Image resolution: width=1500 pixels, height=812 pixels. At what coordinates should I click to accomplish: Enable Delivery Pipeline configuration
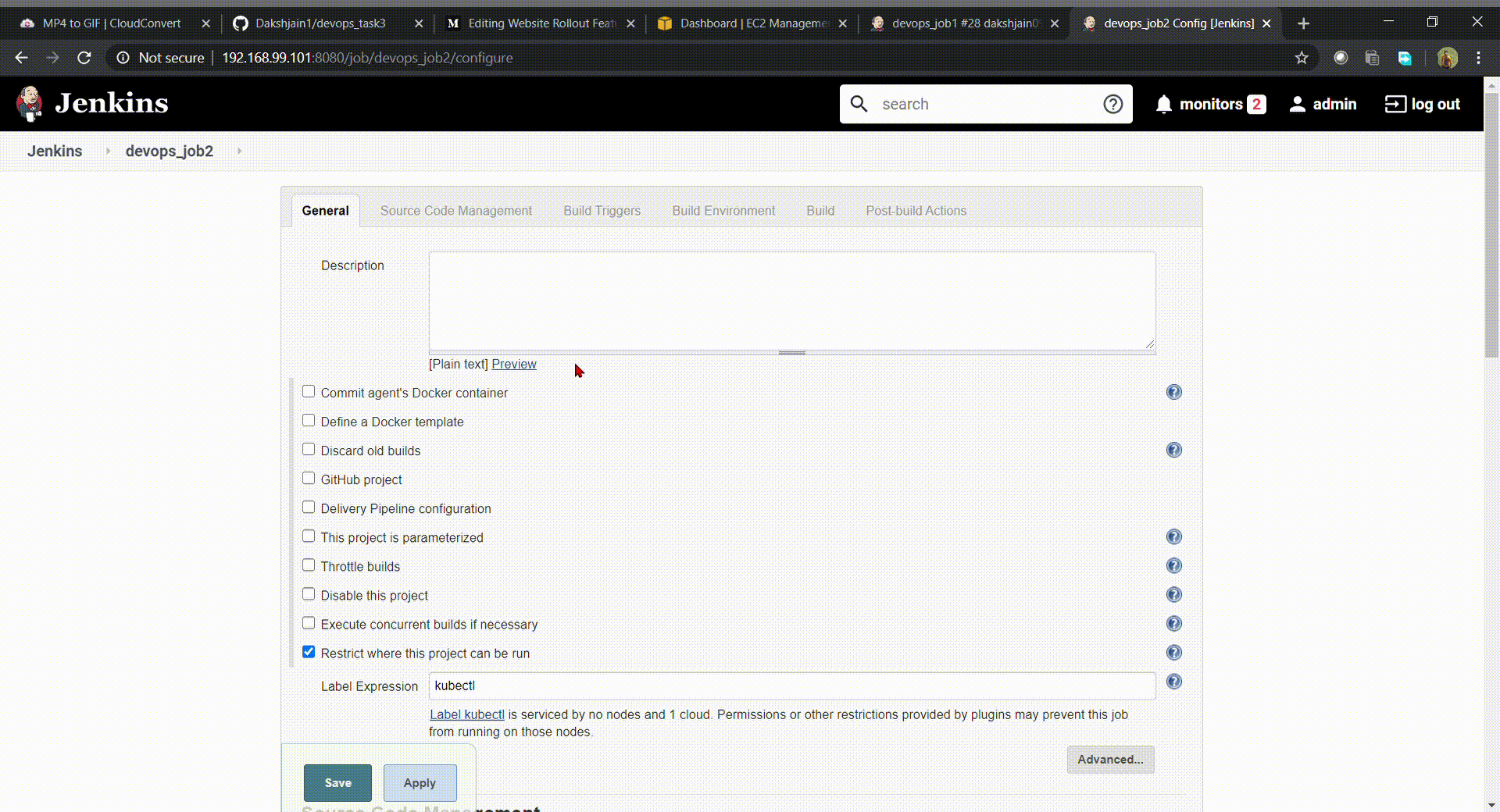[309, 507]
